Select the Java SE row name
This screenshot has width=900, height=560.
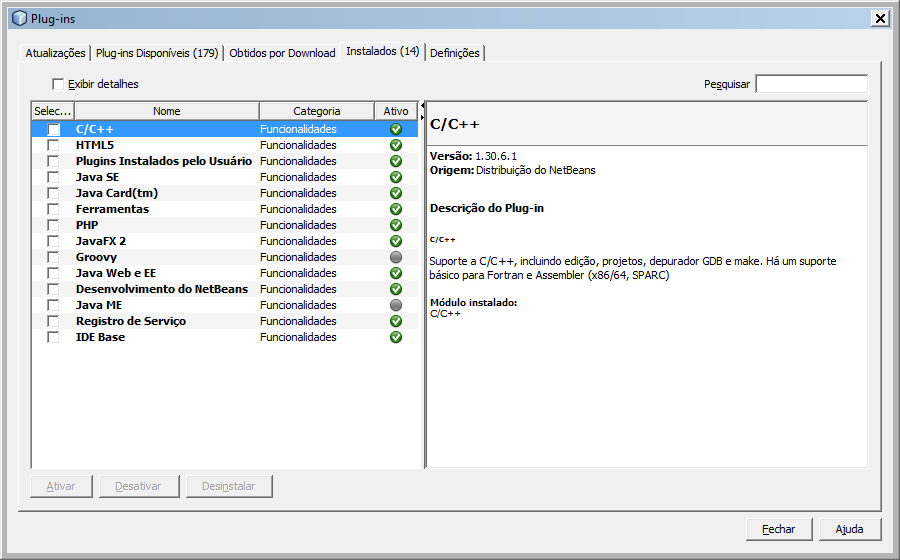point(97,177)
